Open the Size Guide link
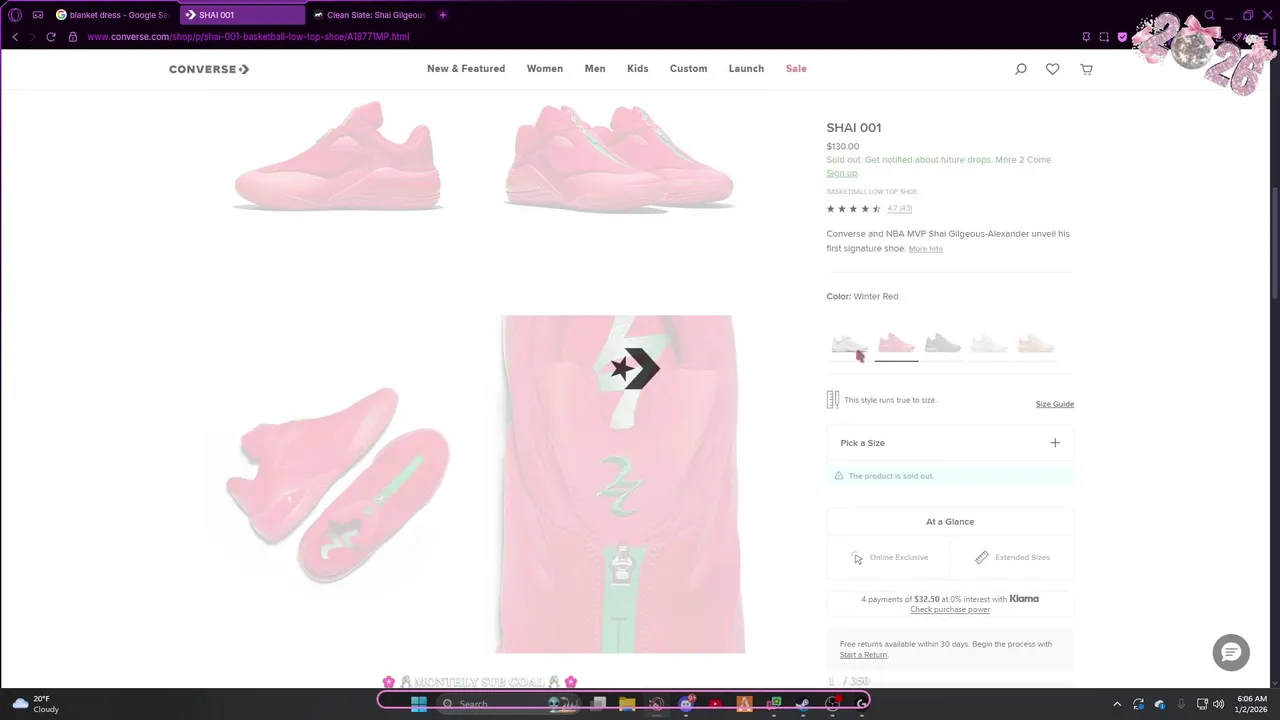1280x720 pixels. (x=1055, y=404)
